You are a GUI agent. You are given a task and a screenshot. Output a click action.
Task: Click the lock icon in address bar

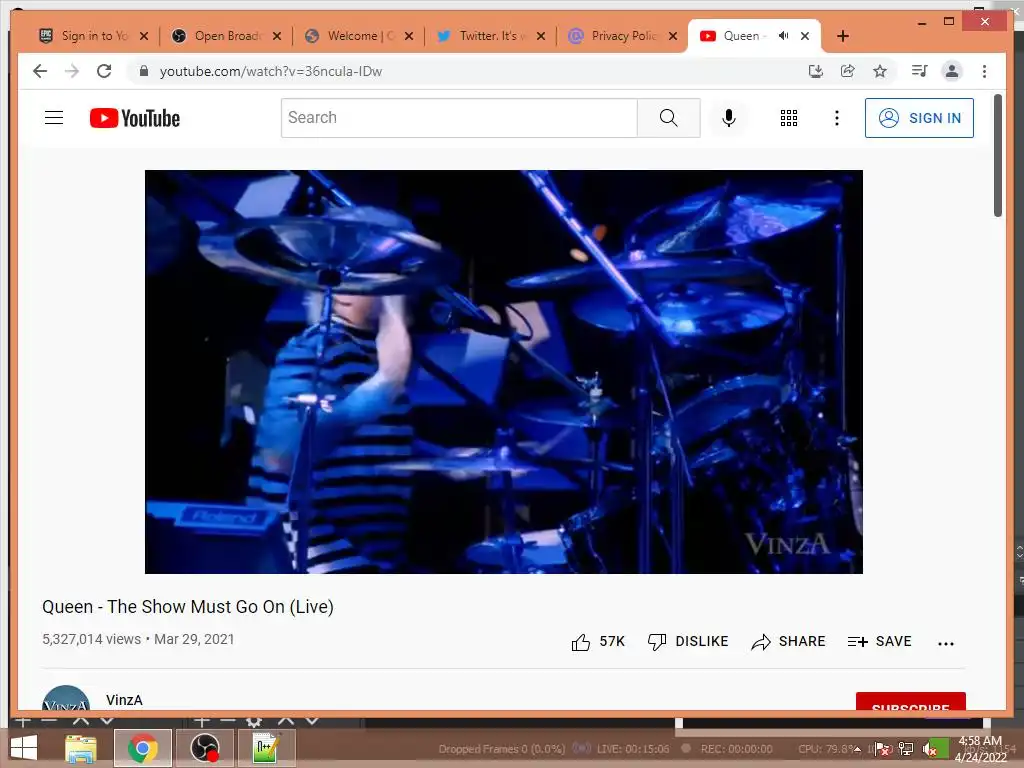coord(144,71)
